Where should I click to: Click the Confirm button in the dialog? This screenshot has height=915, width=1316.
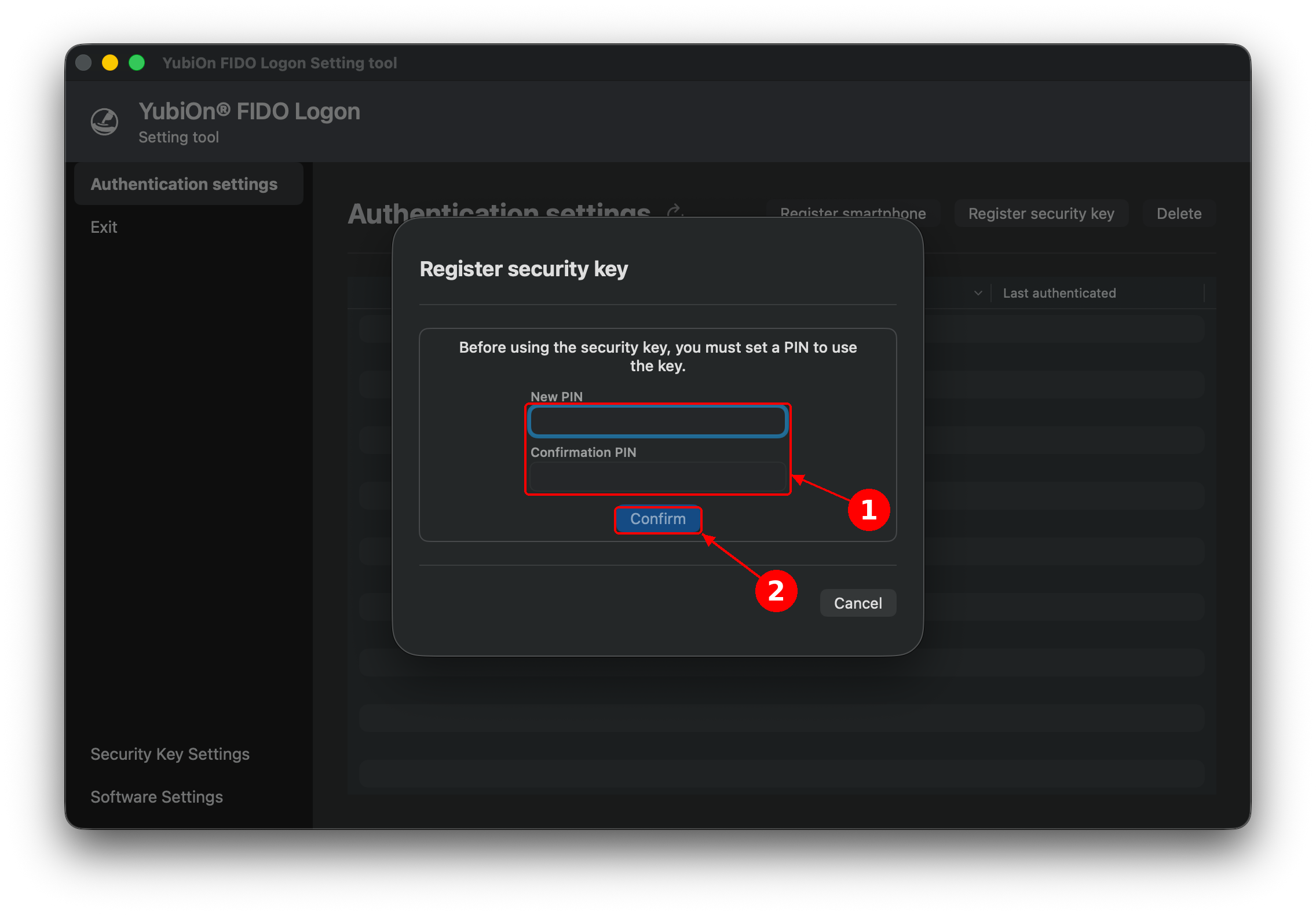(658, 519)
